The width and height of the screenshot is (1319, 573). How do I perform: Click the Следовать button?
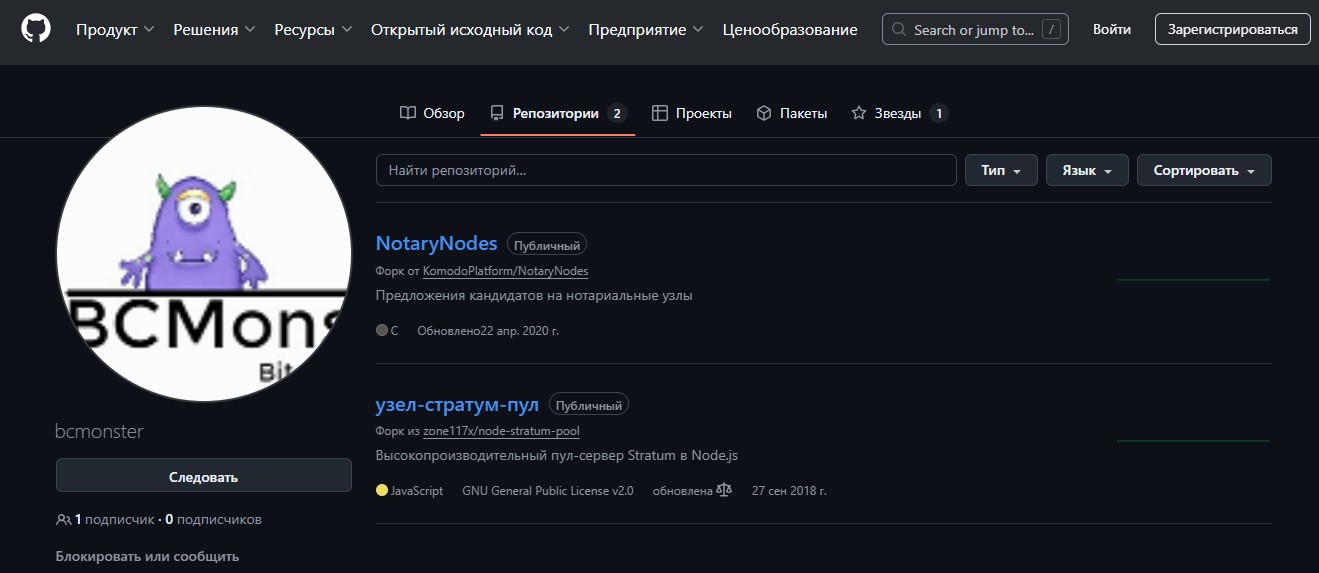tap(204, 477)
